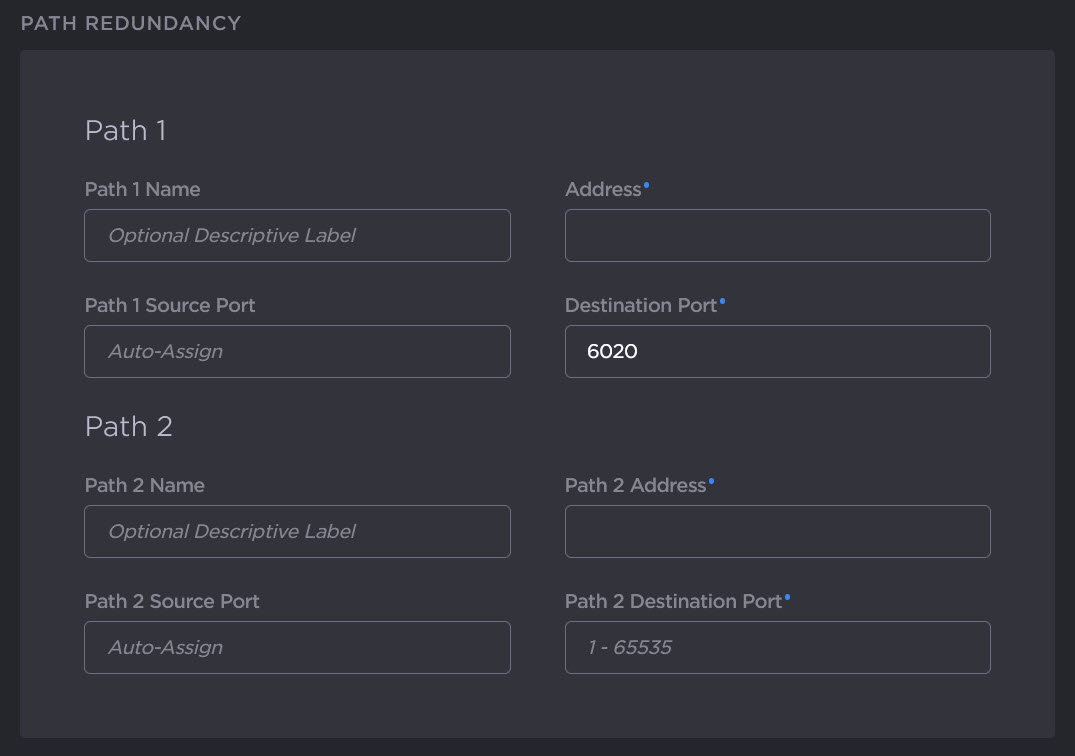Click the Path 2 section heading
The height and width of the screenshot is (756, 1075).
pos(128,426)
